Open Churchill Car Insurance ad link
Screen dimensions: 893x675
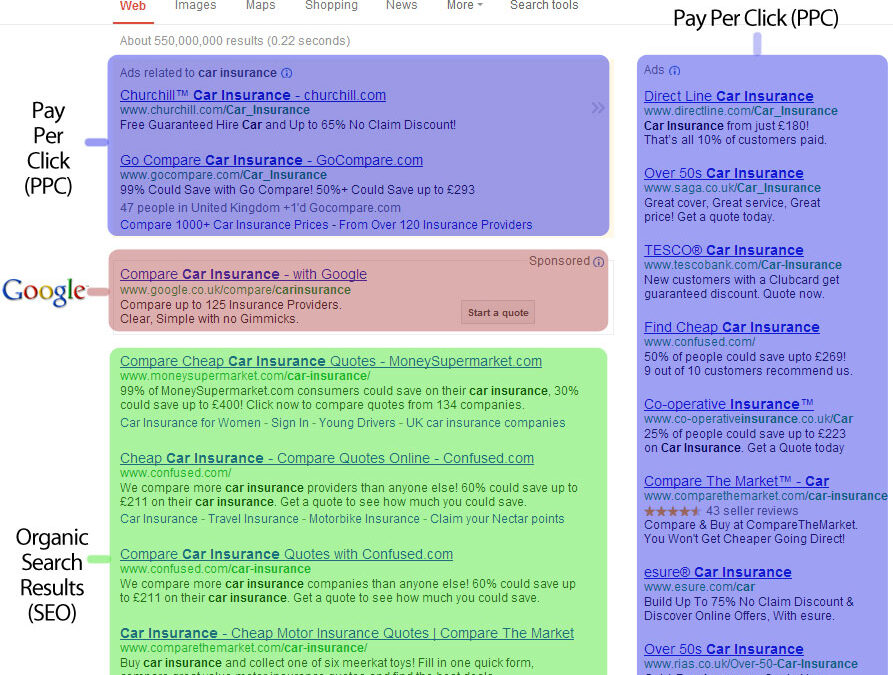tap(253, 95)
